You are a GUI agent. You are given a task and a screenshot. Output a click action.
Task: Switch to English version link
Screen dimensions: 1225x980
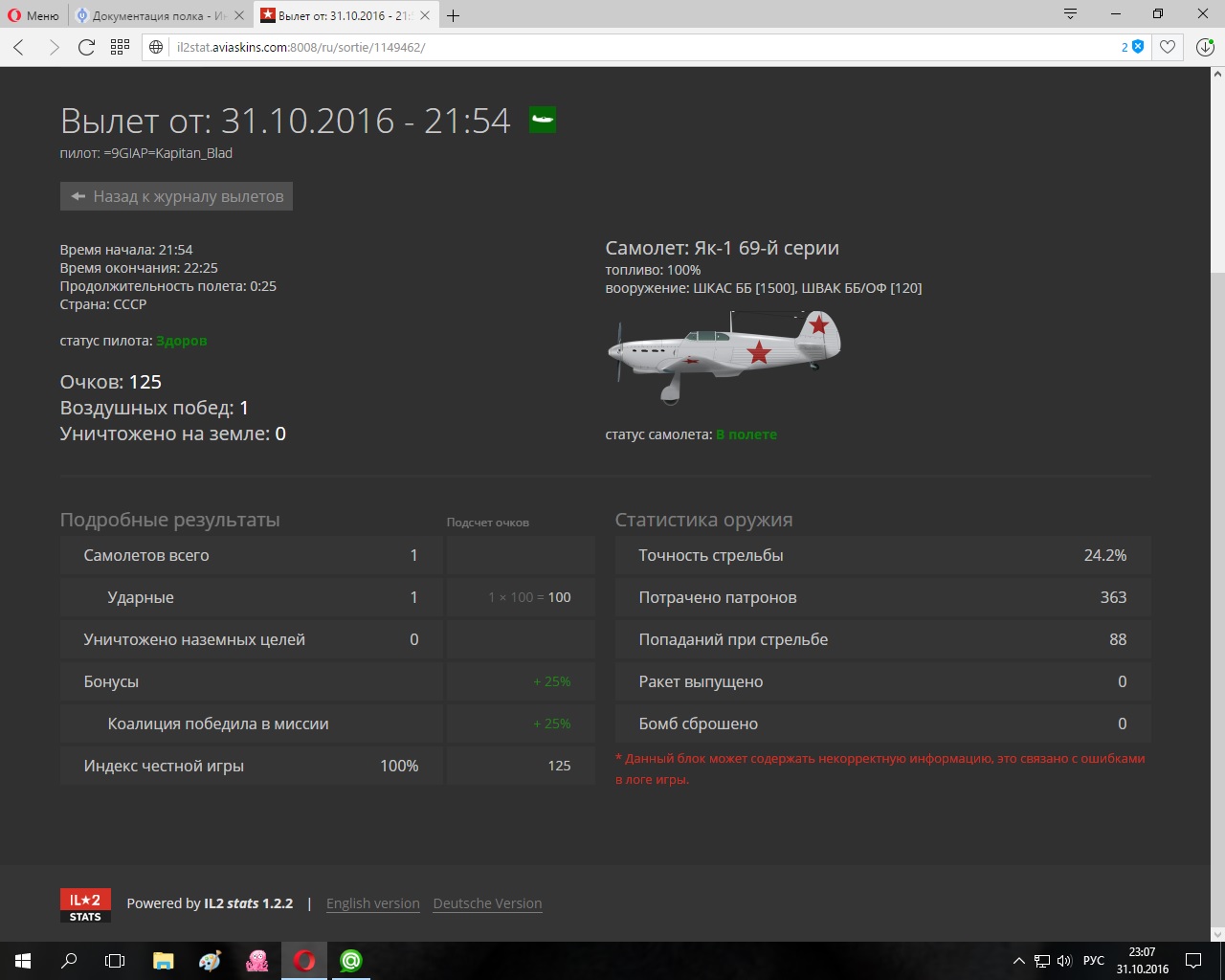pyautogui.click(x=372, y=903)
